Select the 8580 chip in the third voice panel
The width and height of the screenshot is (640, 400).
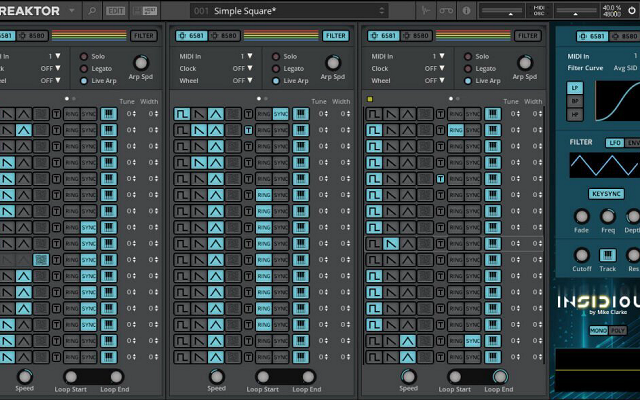point(416,36)
